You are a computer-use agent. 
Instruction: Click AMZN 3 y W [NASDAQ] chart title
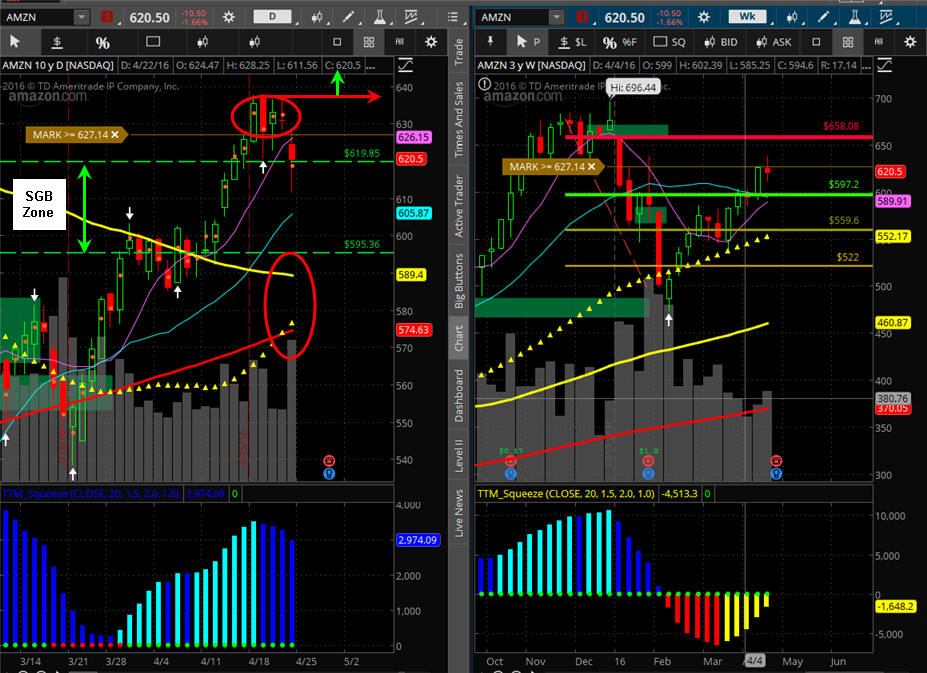[x=531, y=65]
